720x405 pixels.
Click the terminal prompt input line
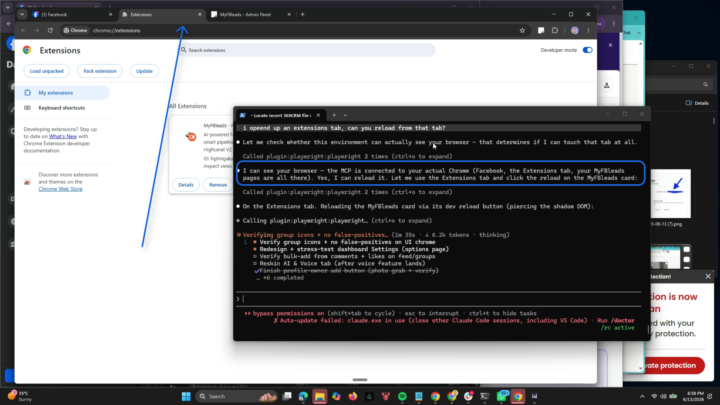439,299
